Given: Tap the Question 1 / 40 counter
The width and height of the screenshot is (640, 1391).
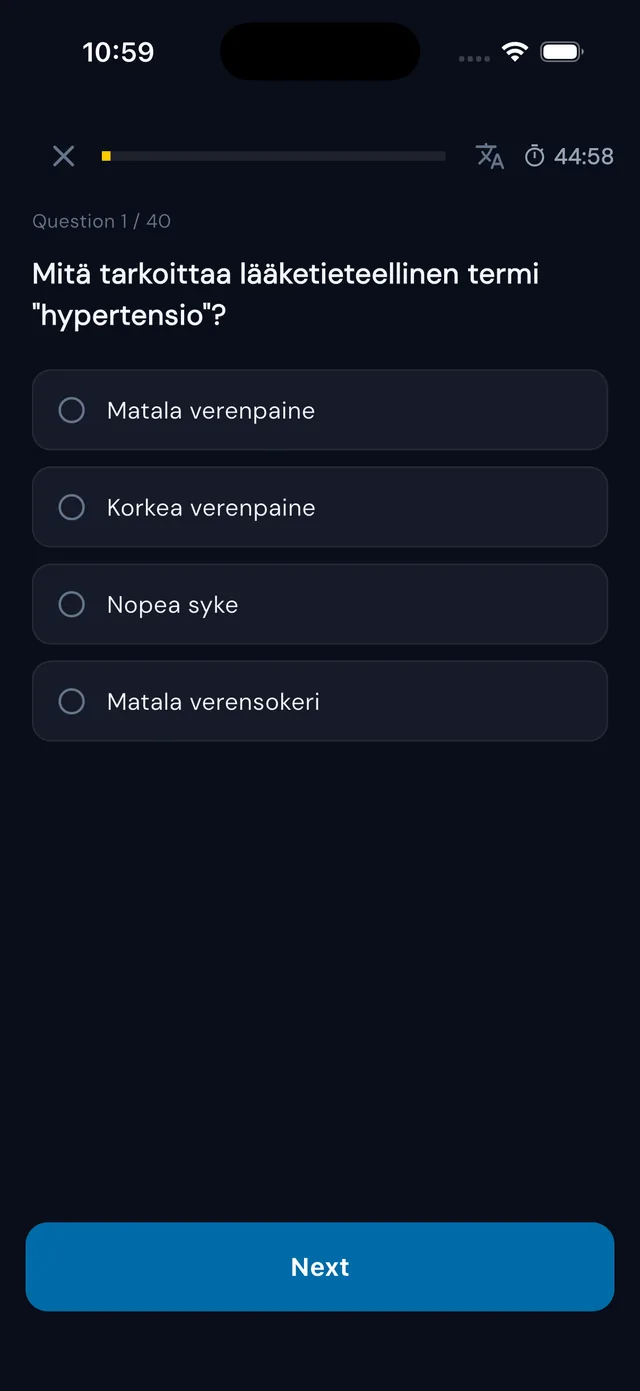Looking at the screenshot, I should (101, 221).
